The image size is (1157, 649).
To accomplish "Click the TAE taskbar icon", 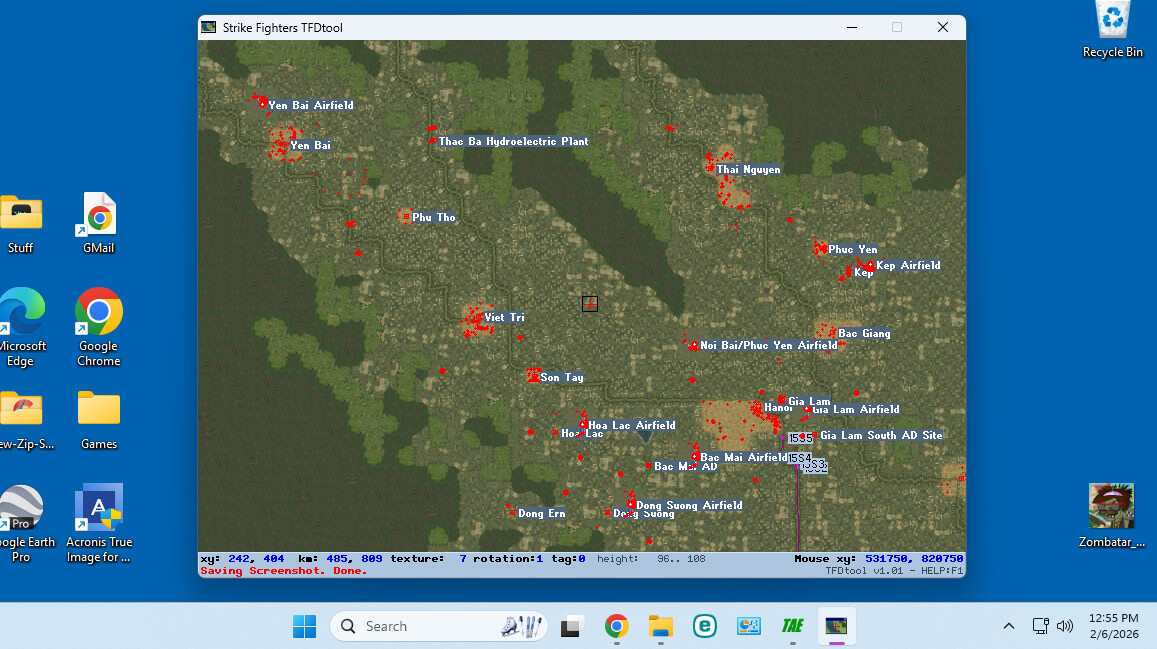I will click(x=792, y=627).
